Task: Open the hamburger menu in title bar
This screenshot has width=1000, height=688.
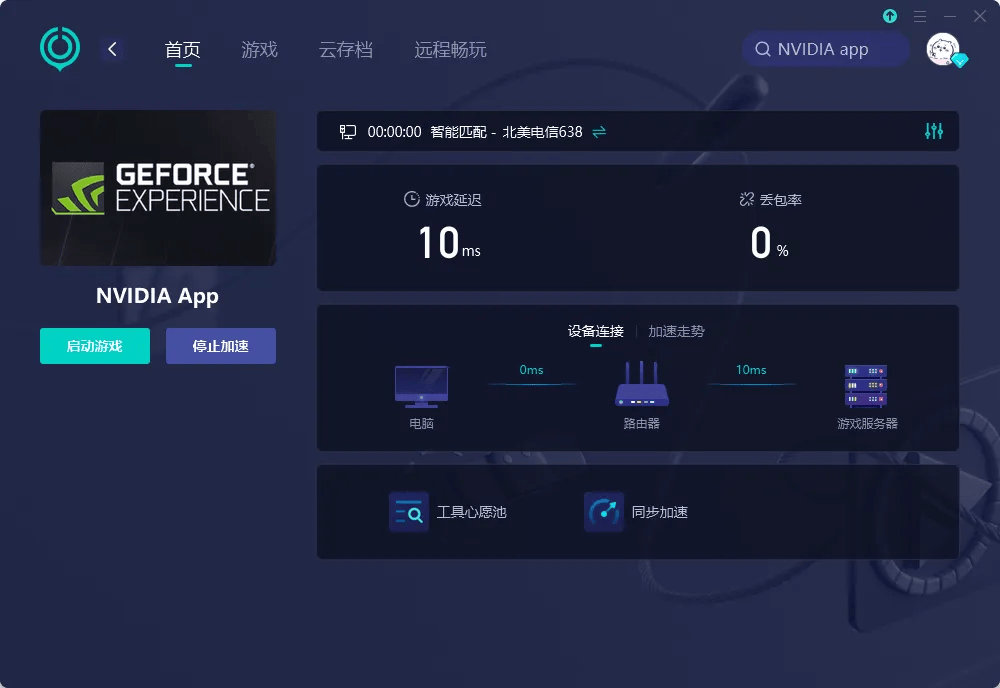Action: pyautogui.click(x=920, y=17)
